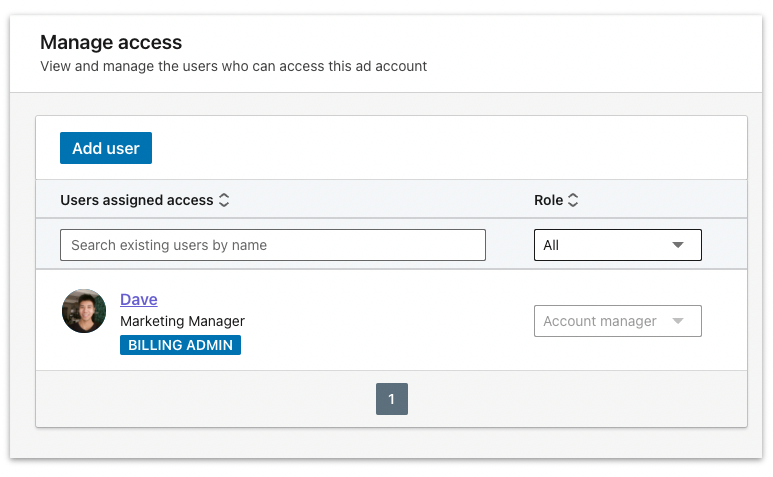Click the Role column header label
Viewport: 773px width, 477px height.
coord(548,200)
